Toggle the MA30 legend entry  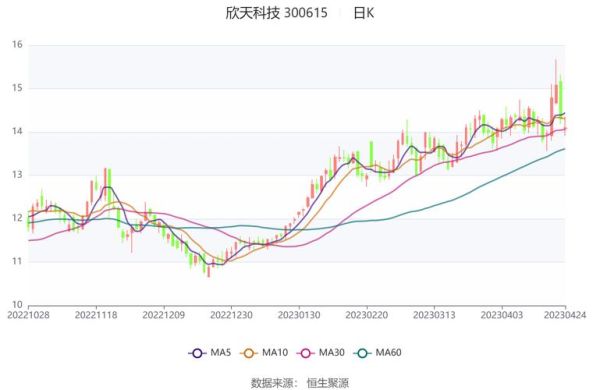321,352
